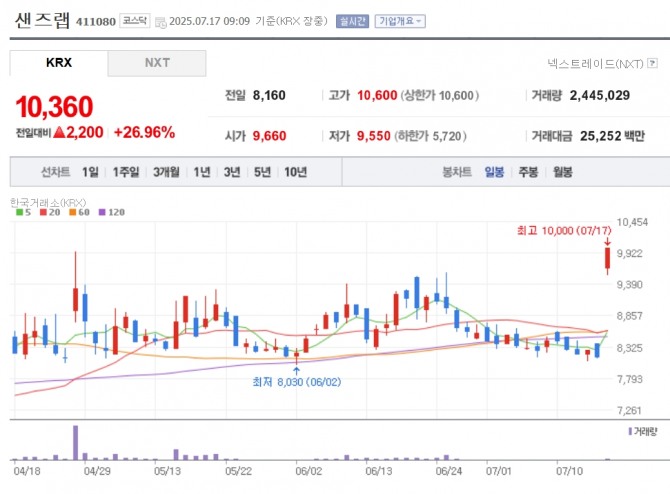
Task: Click the red up-triangle price change icon
Action: click(x=59, y=132)
